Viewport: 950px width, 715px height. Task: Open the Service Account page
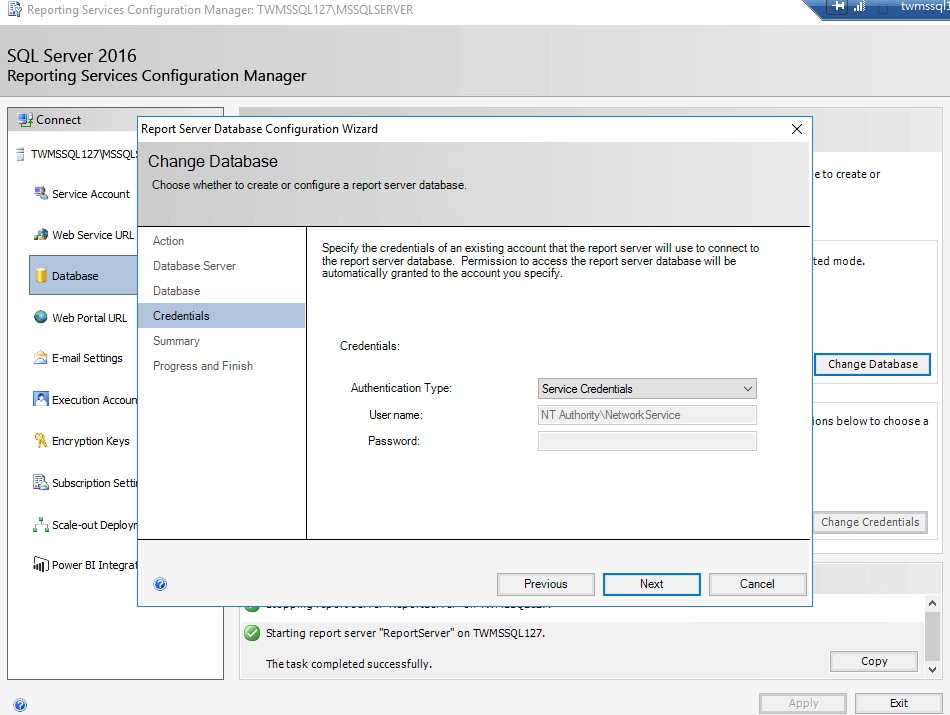pos(91,194)
